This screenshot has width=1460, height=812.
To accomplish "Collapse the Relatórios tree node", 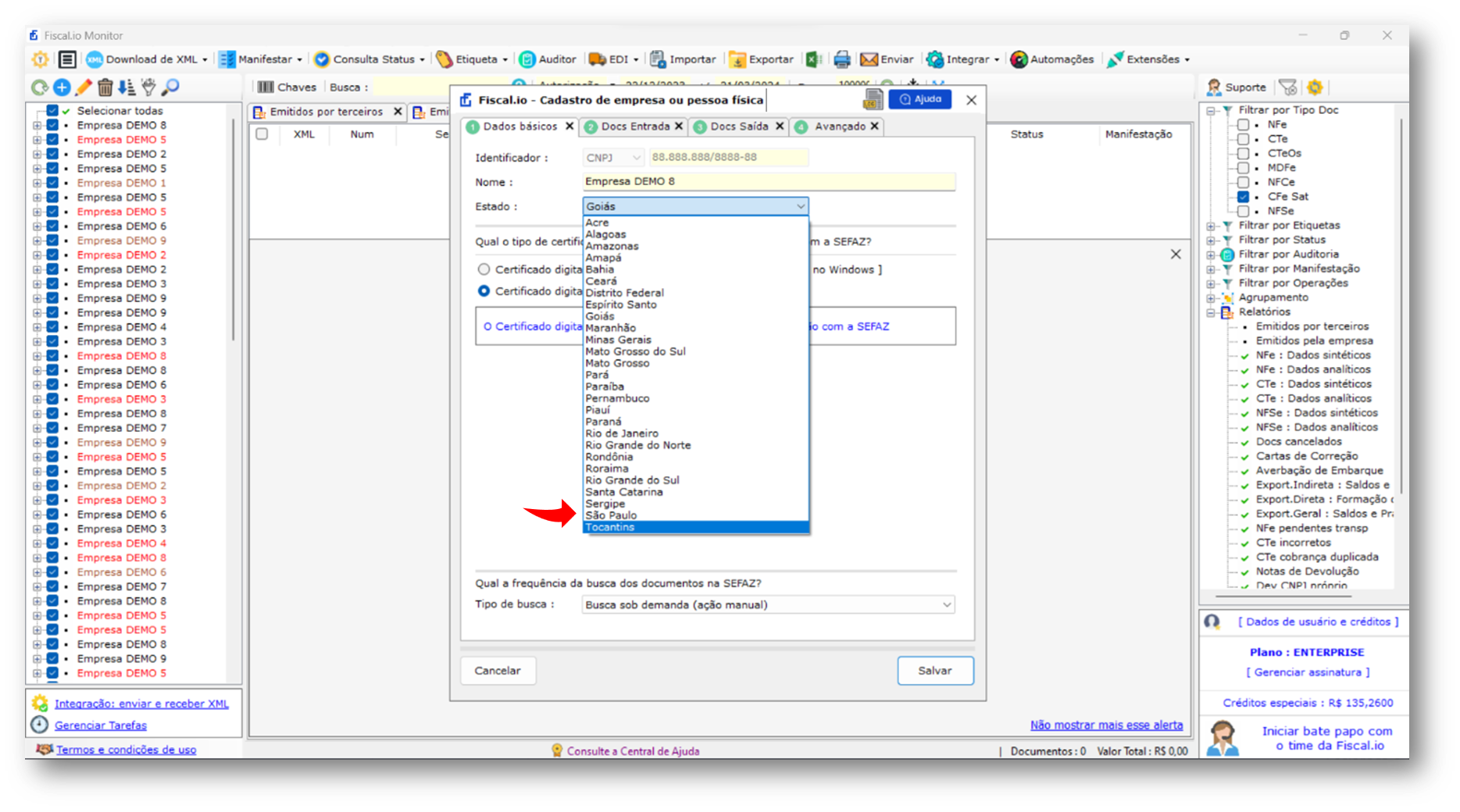I will pyautogui.click(x=1212, y=312).
